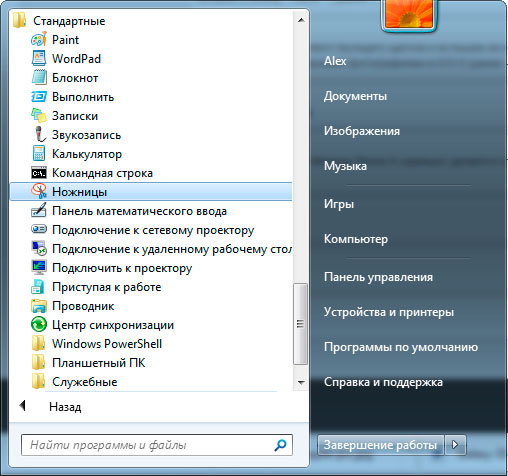Click the remote desktop connection icon

tap(39, 249)
